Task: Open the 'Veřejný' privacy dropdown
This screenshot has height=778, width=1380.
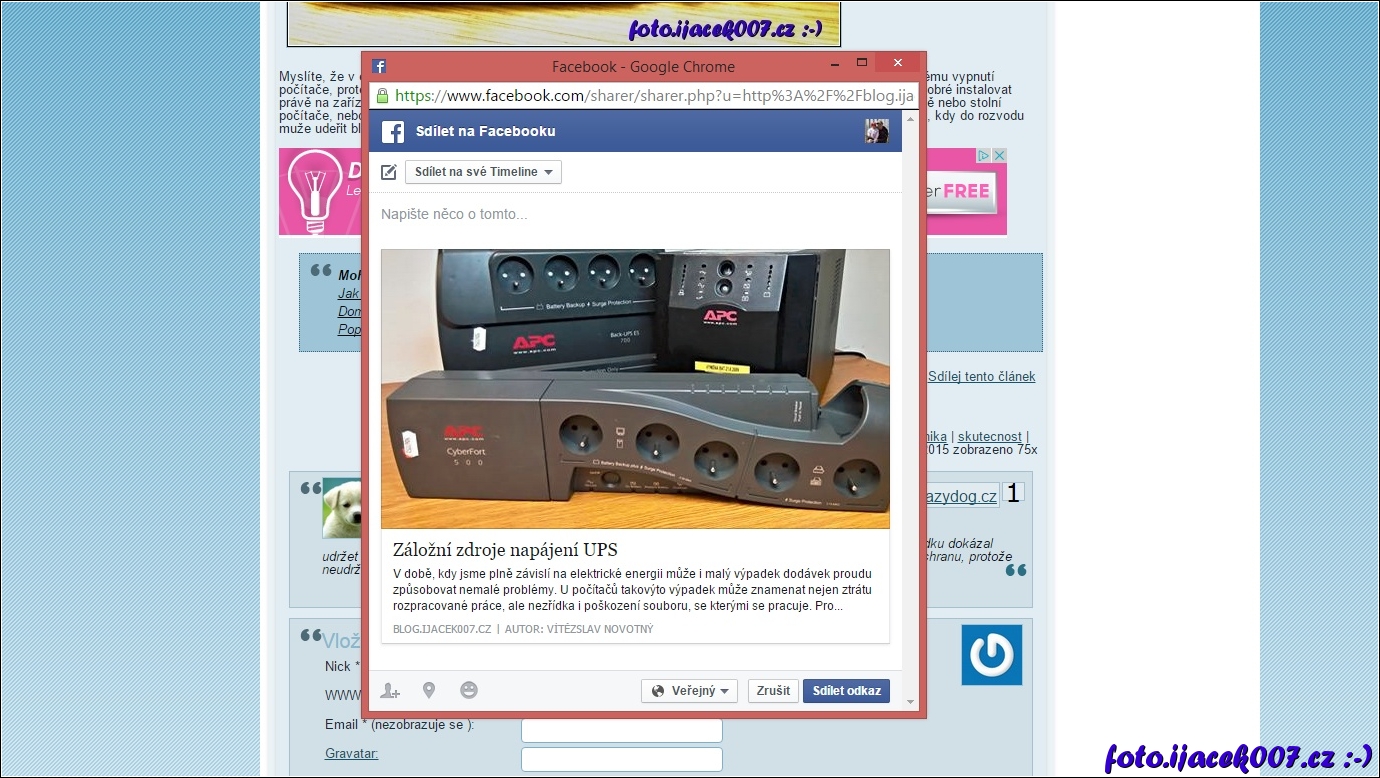Action: (x=689, y=691)
